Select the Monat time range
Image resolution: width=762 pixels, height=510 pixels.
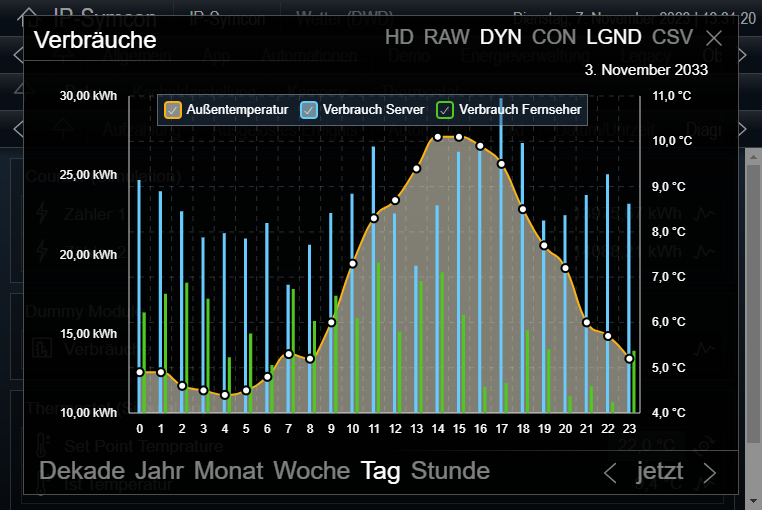(229, 471)
